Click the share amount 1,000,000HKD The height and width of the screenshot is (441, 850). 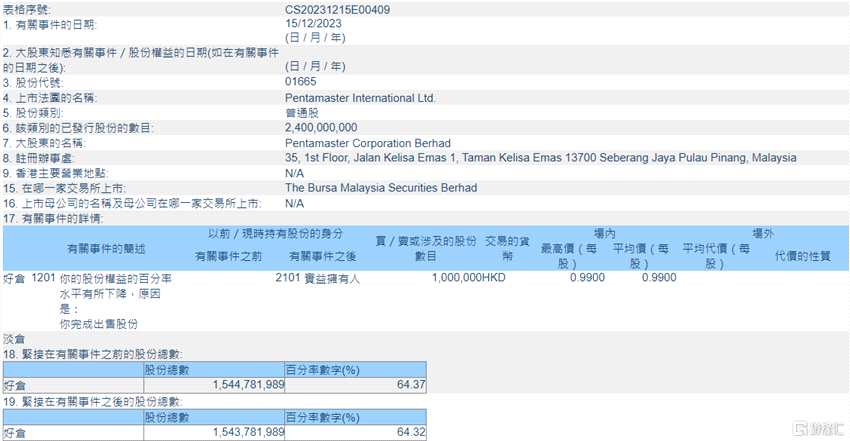468,278
